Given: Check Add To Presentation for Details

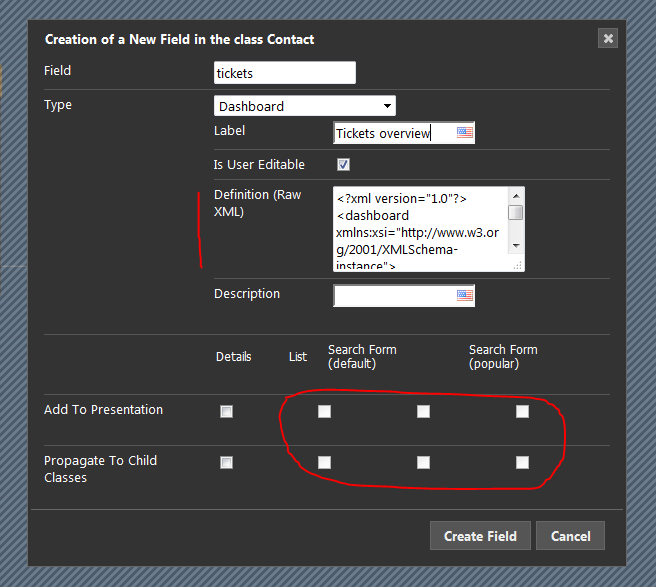Looking at the screenshot, I should 226,411.
